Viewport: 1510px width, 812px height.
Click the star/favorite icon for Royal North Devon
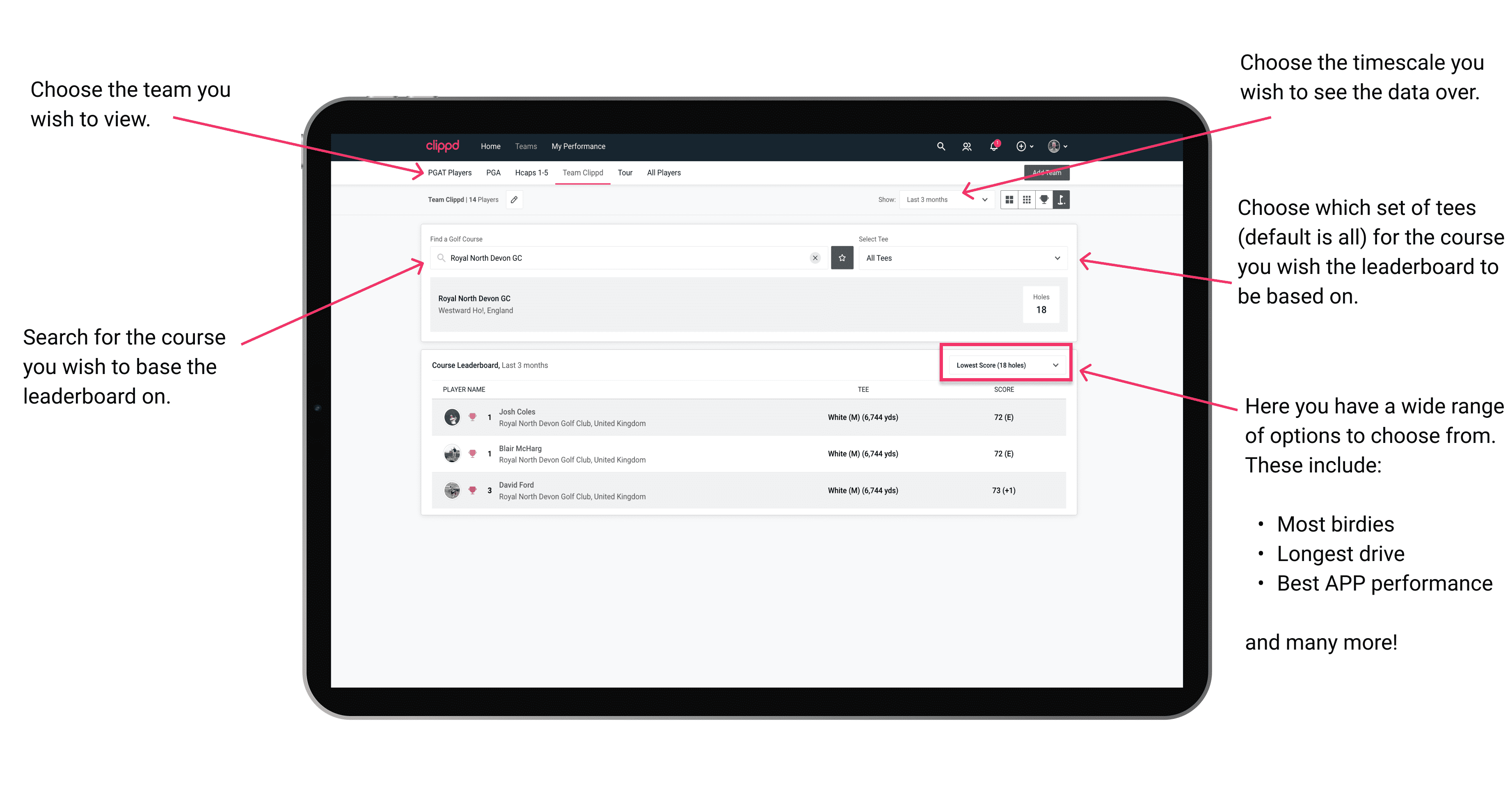(842, 258)
